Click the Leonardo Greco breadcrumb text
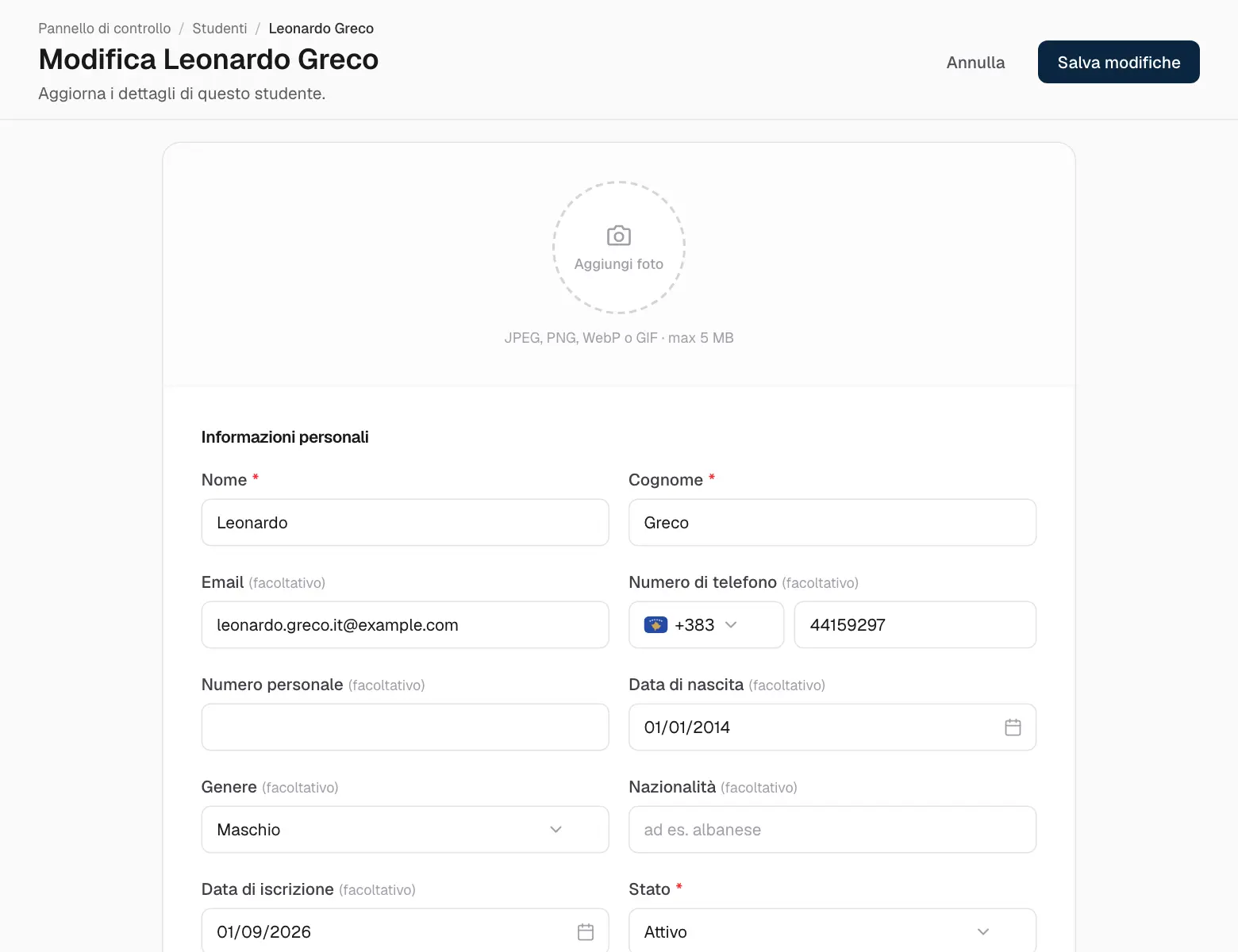This screenshot has width=1238, height=952. 321,29
